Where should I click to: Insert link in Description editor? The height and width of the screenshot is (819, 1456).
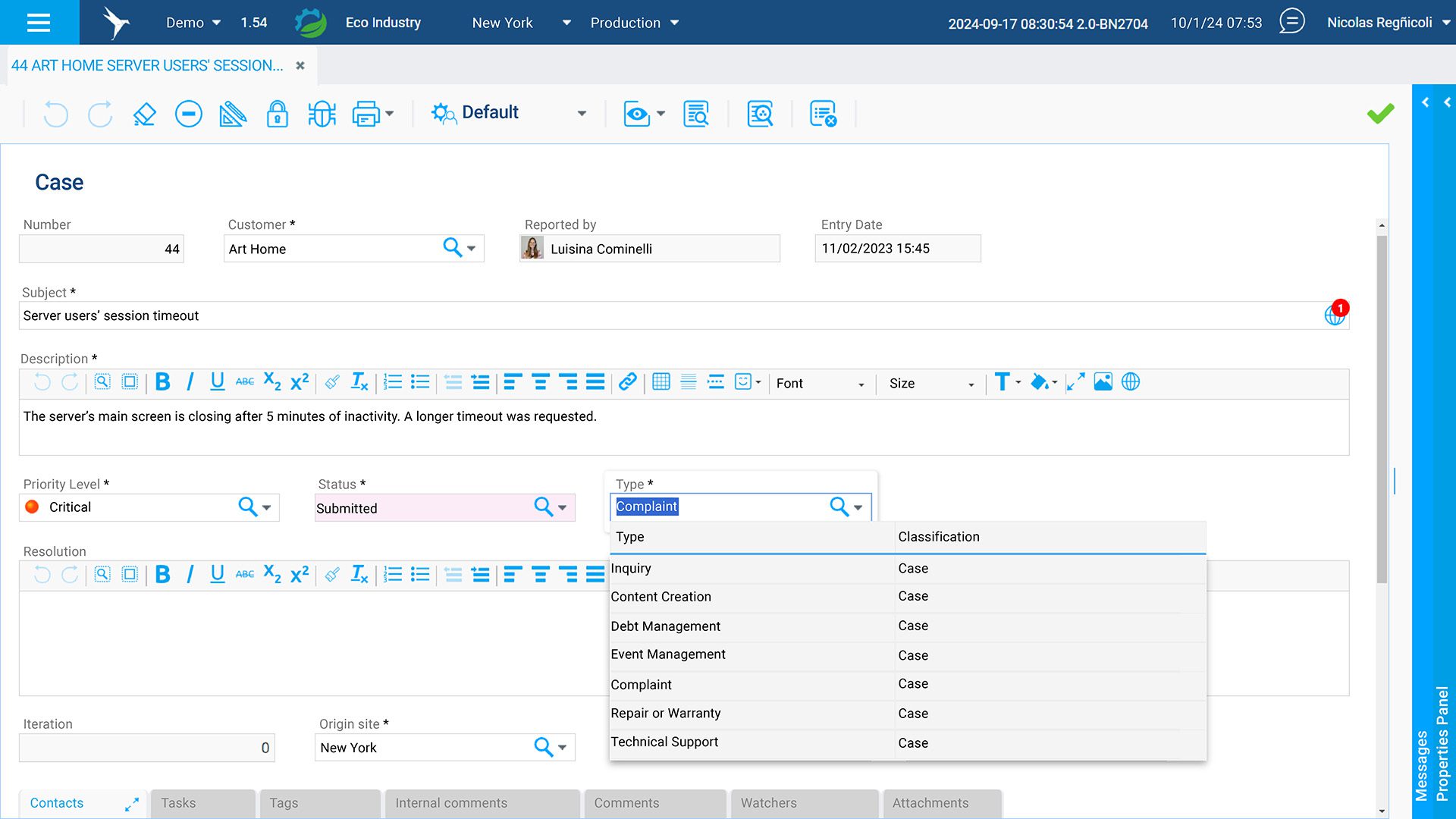pyautogui.click(x=627, y=382)
